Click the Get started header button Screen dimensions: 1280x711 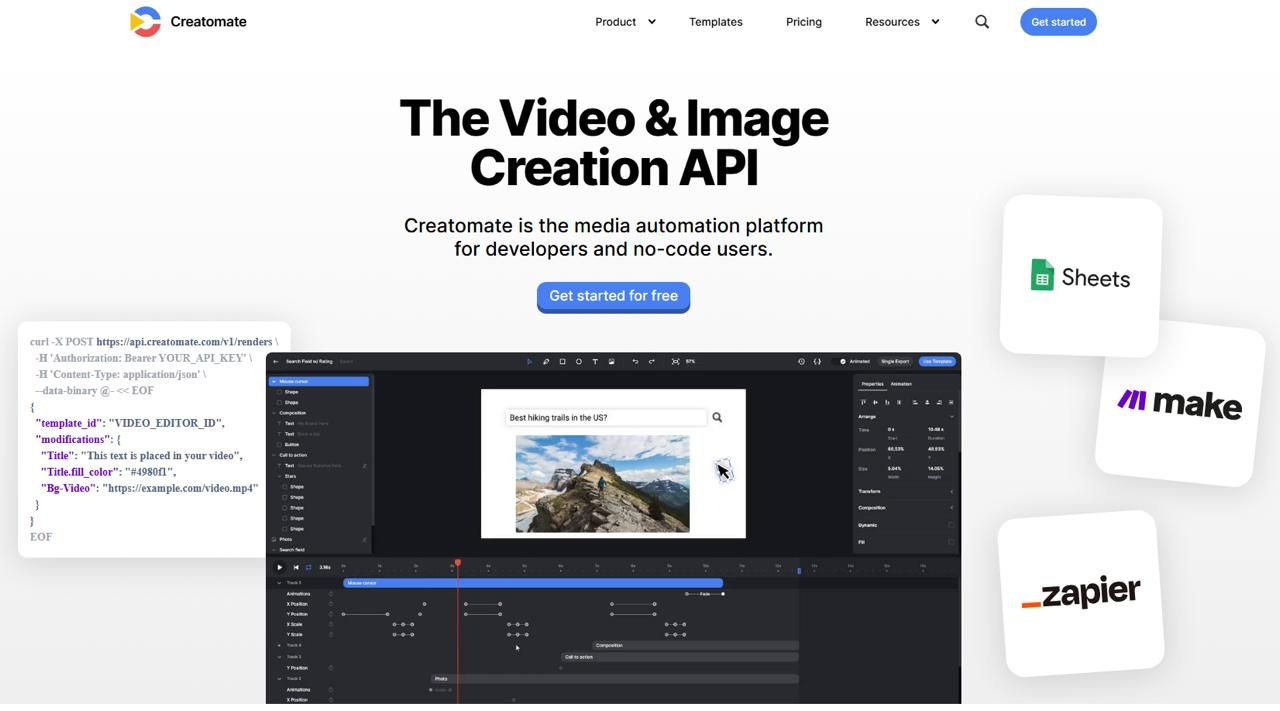tap(1058, 22)
